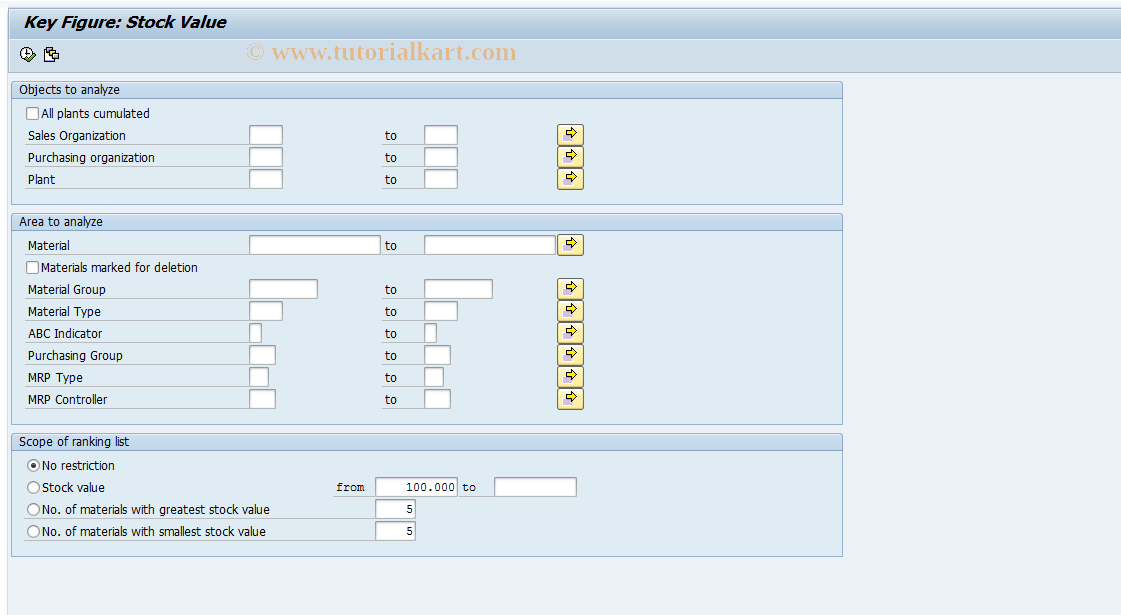Open multiple selection for MRP Controller
Viewport: 1121px width, 615px height.
[x=570, y=398]
